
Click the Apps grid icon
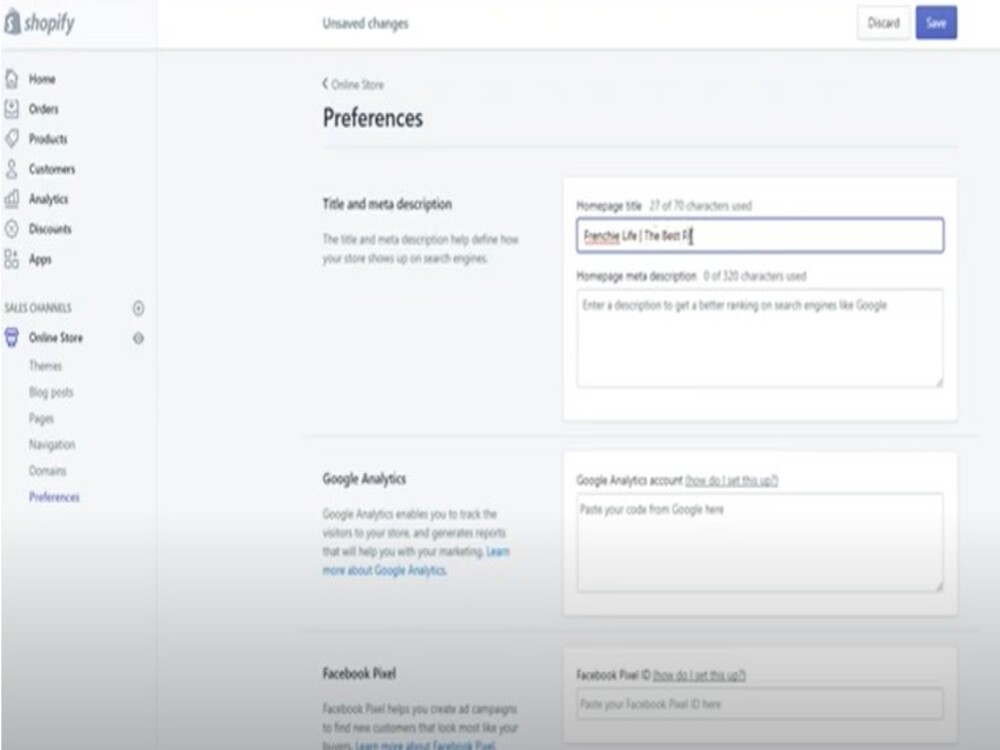coord(12,259)
